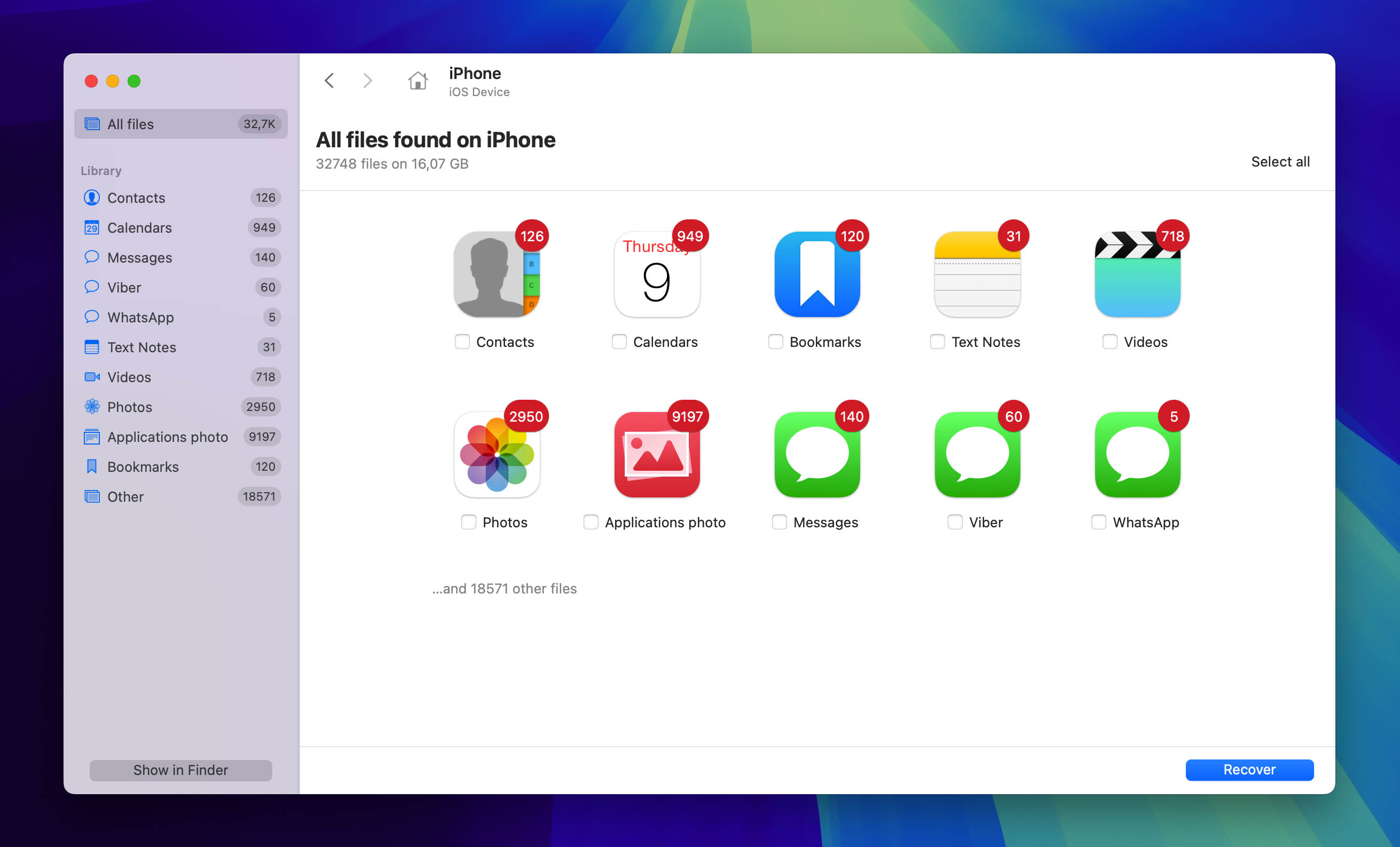
Task: Open the large Text Notes icon
Action: click(x=977, y=274)
